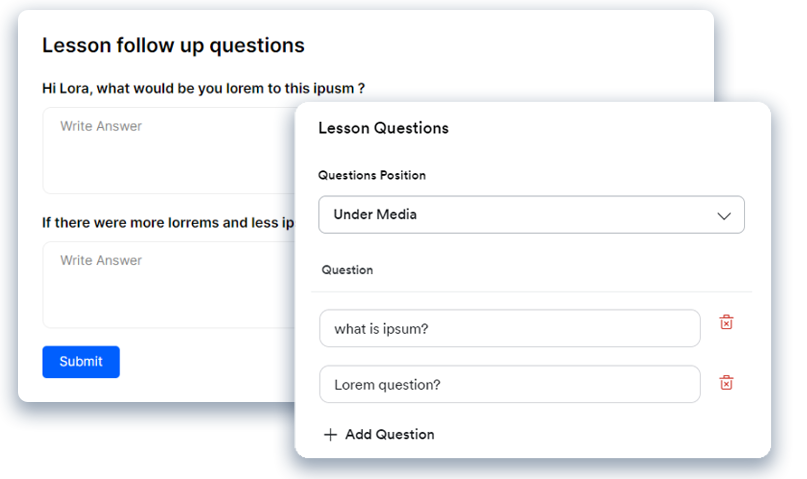Focus the second Write Answer text box
Viewport: 807px width, 479px height.
pyautogui.click(x=170, y=285)
